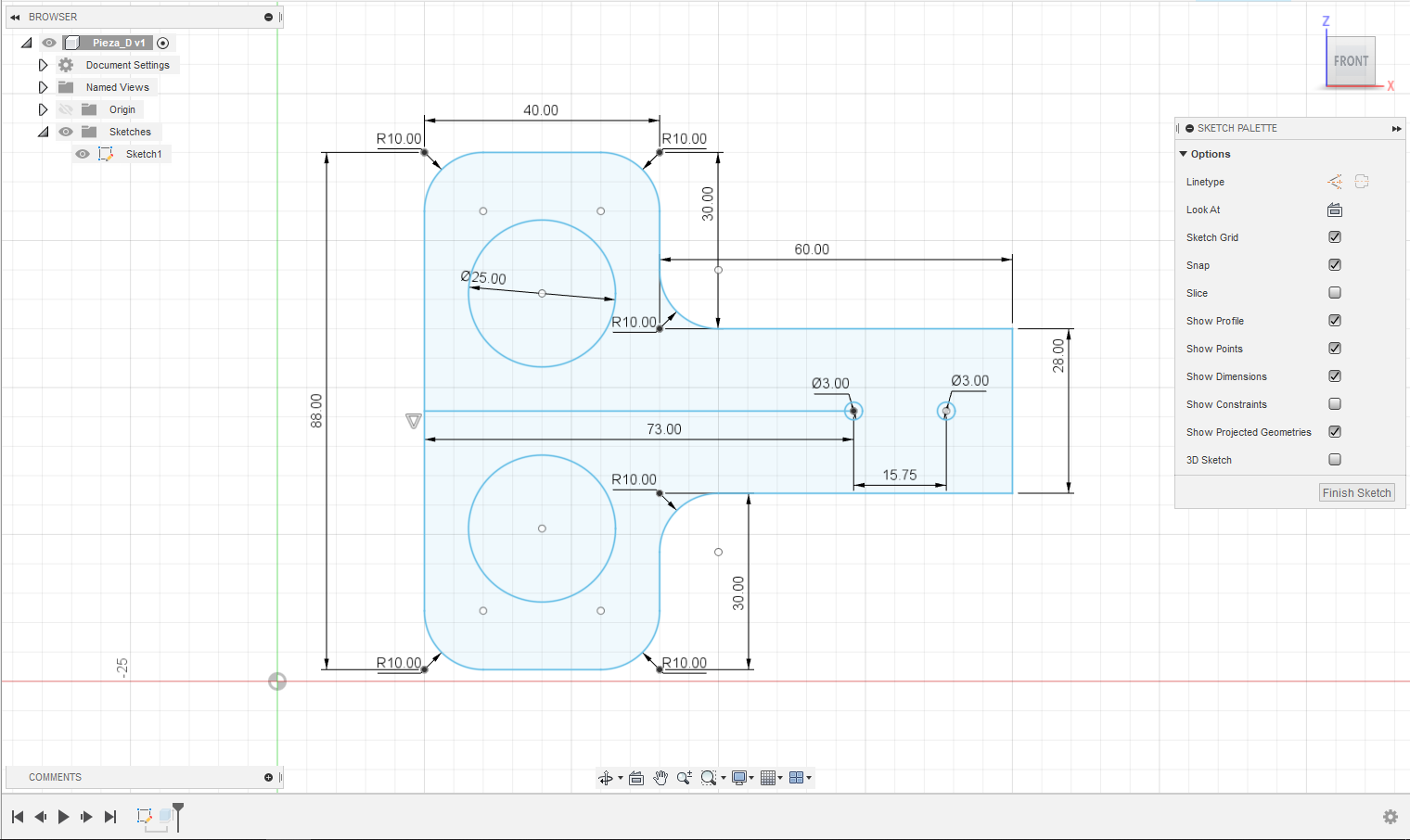
Task: Click the Grid and Snaps icon
Action: [768, 778]
